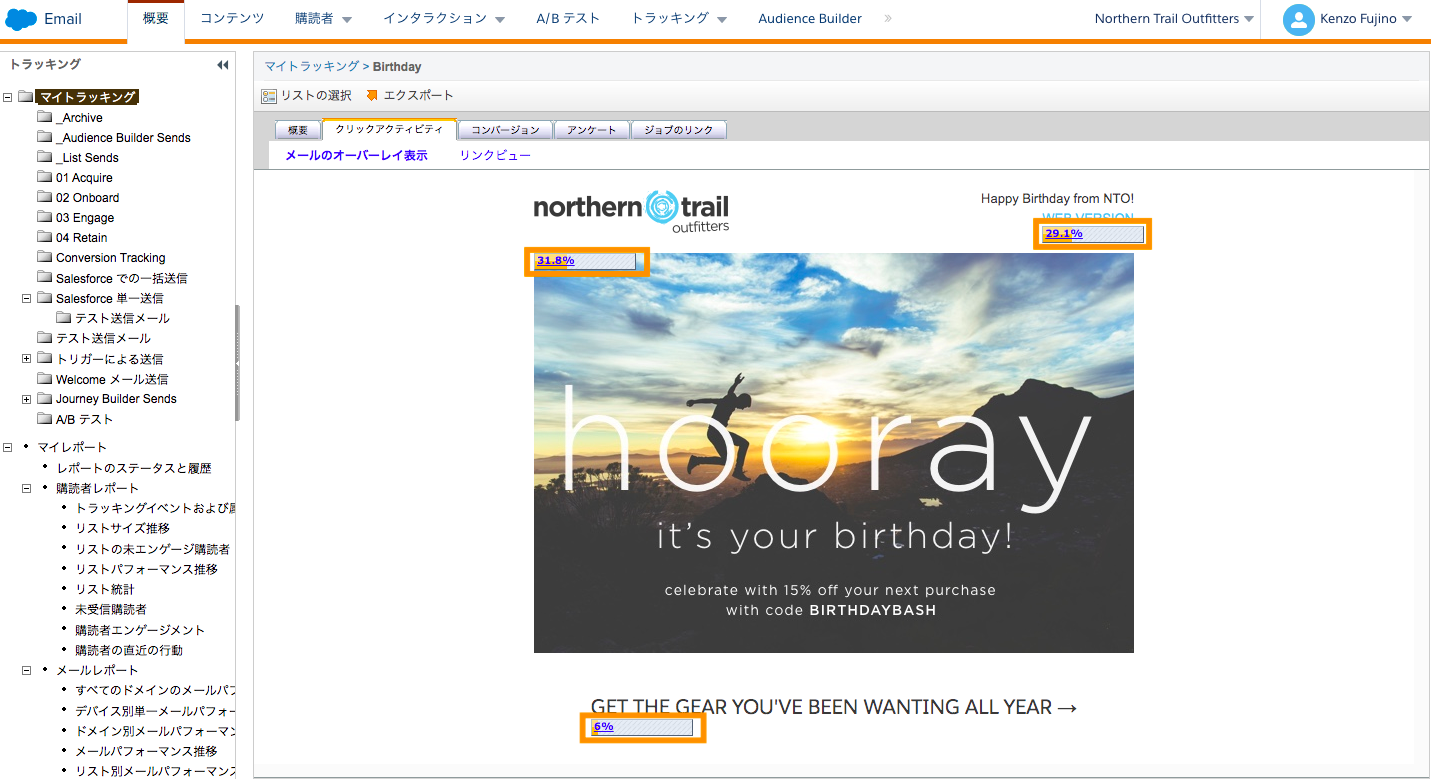Click the _Archive folder icon
The height and width of the screenshot is (779, 1431).
tap(44, 117)
